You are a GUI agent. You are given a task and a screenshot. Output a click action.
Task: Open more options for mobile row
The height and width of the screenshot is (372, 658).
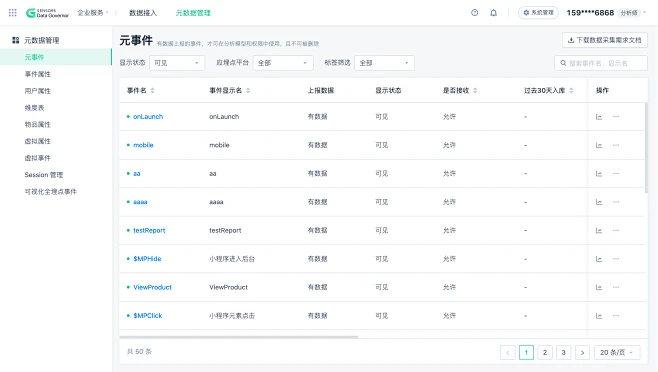tap(616, 145)
